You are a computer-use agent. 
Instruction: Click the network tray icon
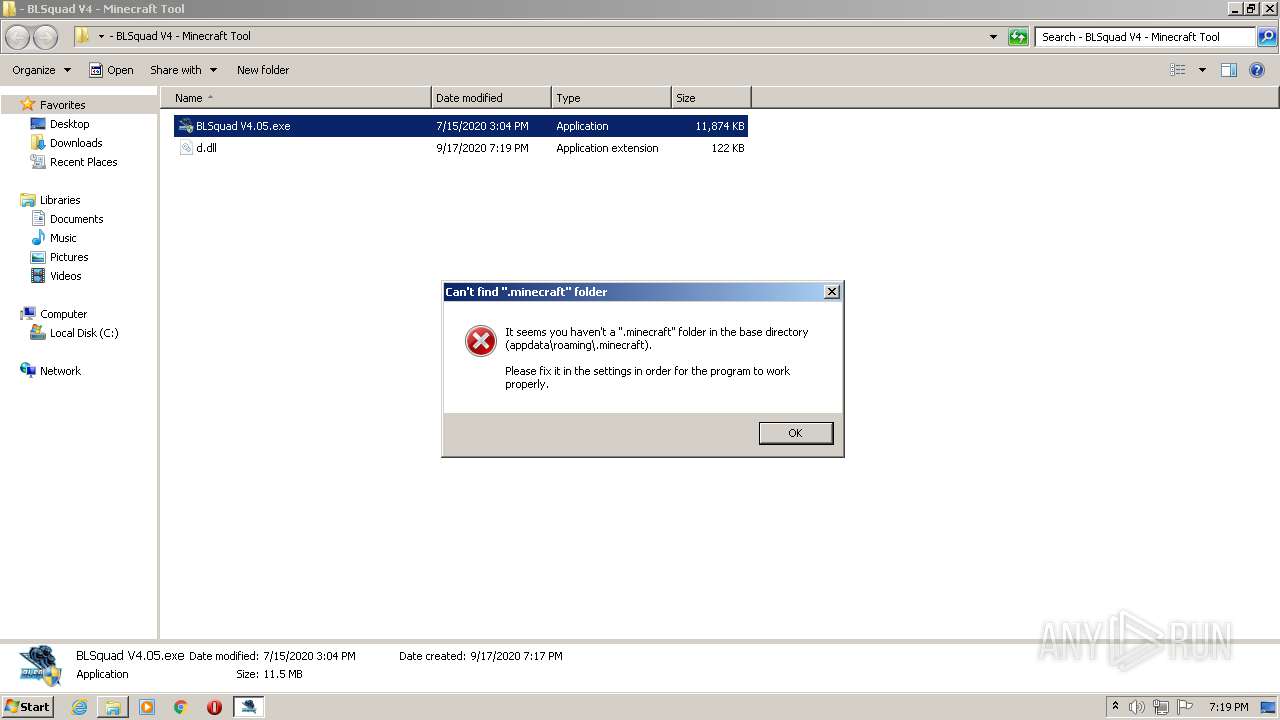tap(1161, 707)
